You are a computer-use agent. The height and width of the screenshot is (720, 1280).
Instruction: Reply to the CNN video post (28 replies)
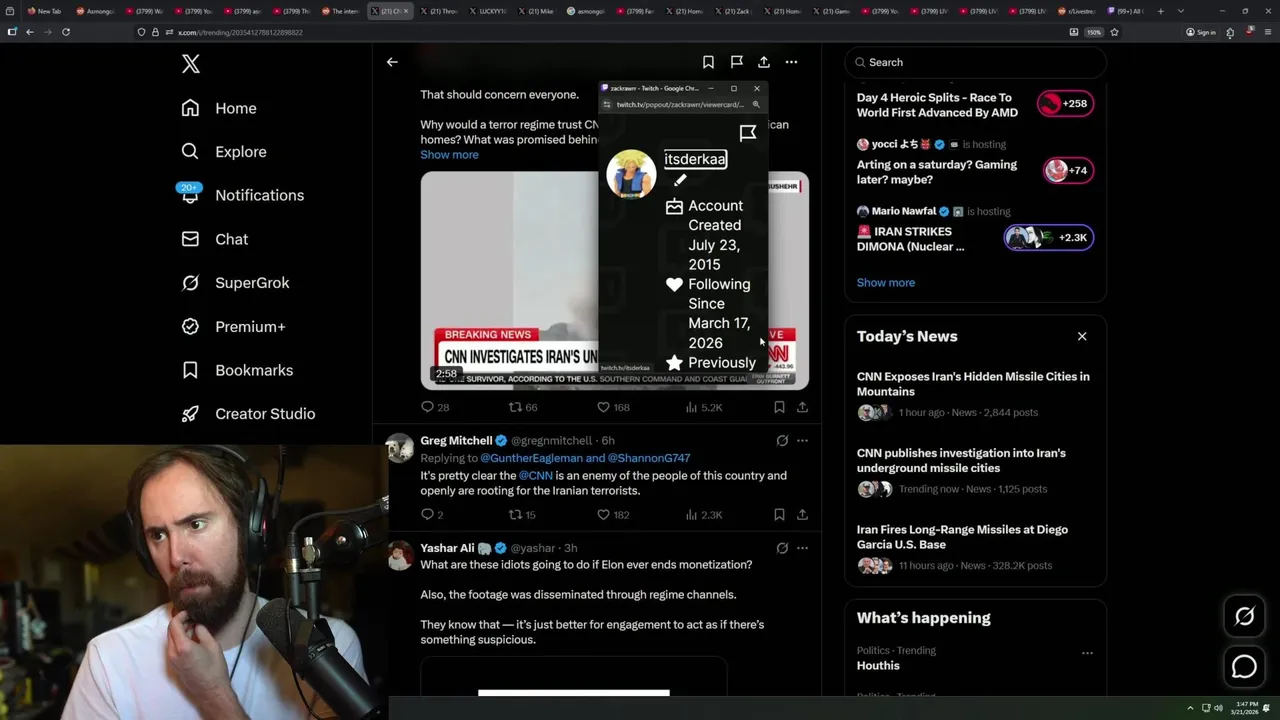pos(435,407)
